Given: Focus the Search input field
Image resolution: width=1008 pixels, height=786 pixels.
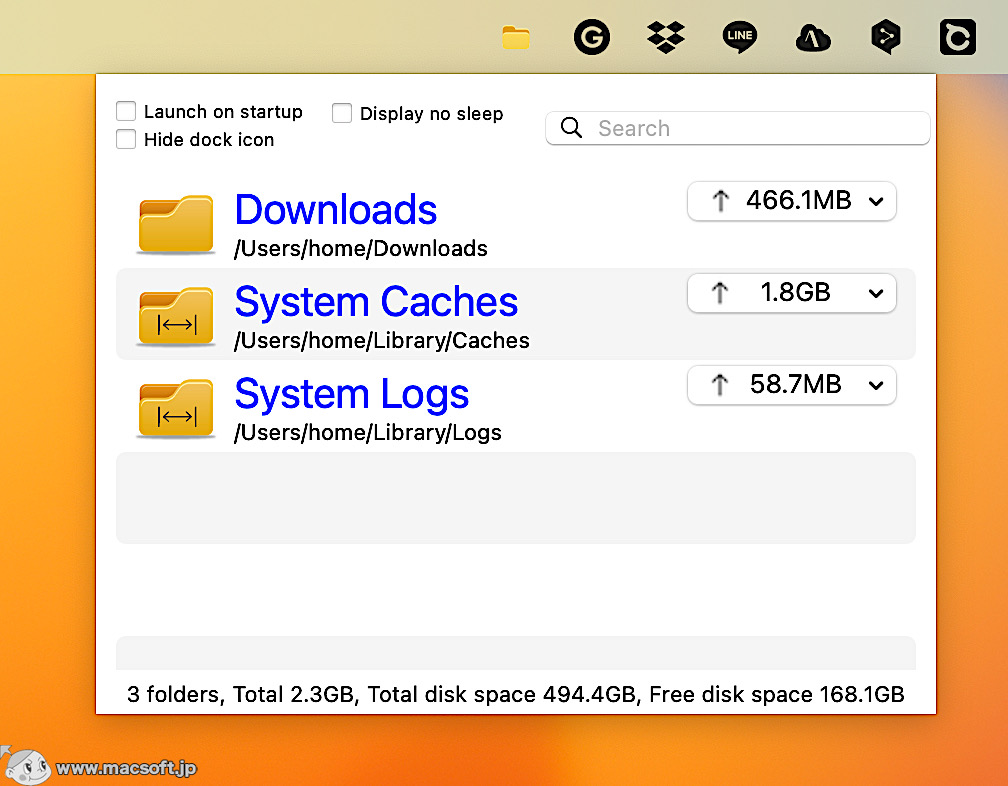Looking at the screenshot, I should pos(737,128).
